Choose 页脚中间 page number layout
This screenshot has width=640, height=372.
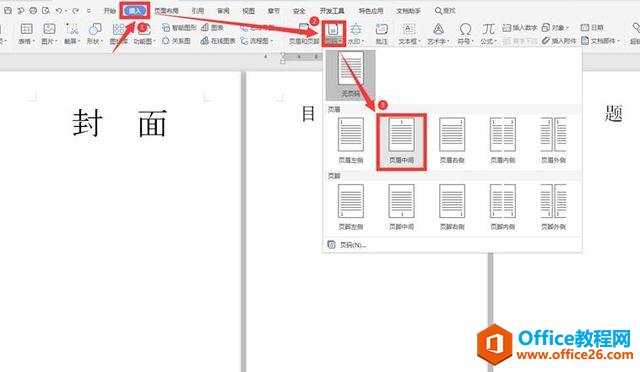[x=402, y=207]
